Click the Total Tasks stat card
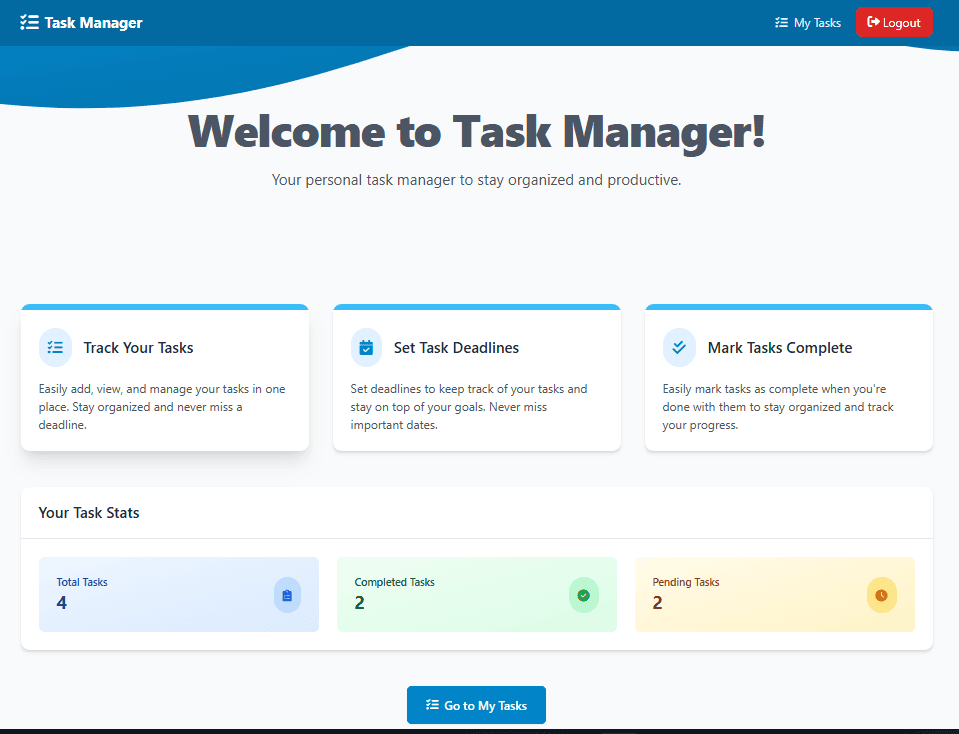Viewport: 959px width, 734px height. coord(178,594)
